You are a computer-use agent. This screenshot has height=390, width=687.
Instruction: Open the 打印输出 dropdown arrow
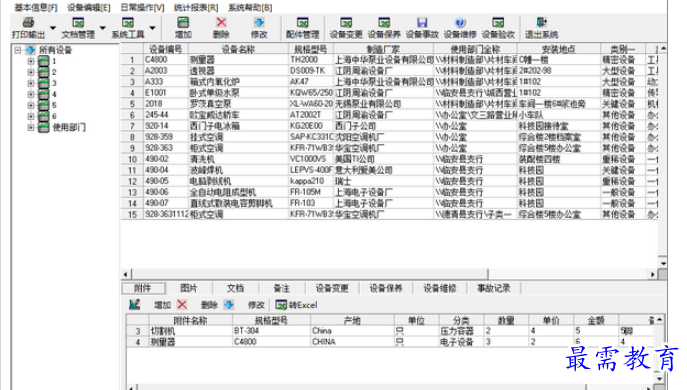[53, 28]
